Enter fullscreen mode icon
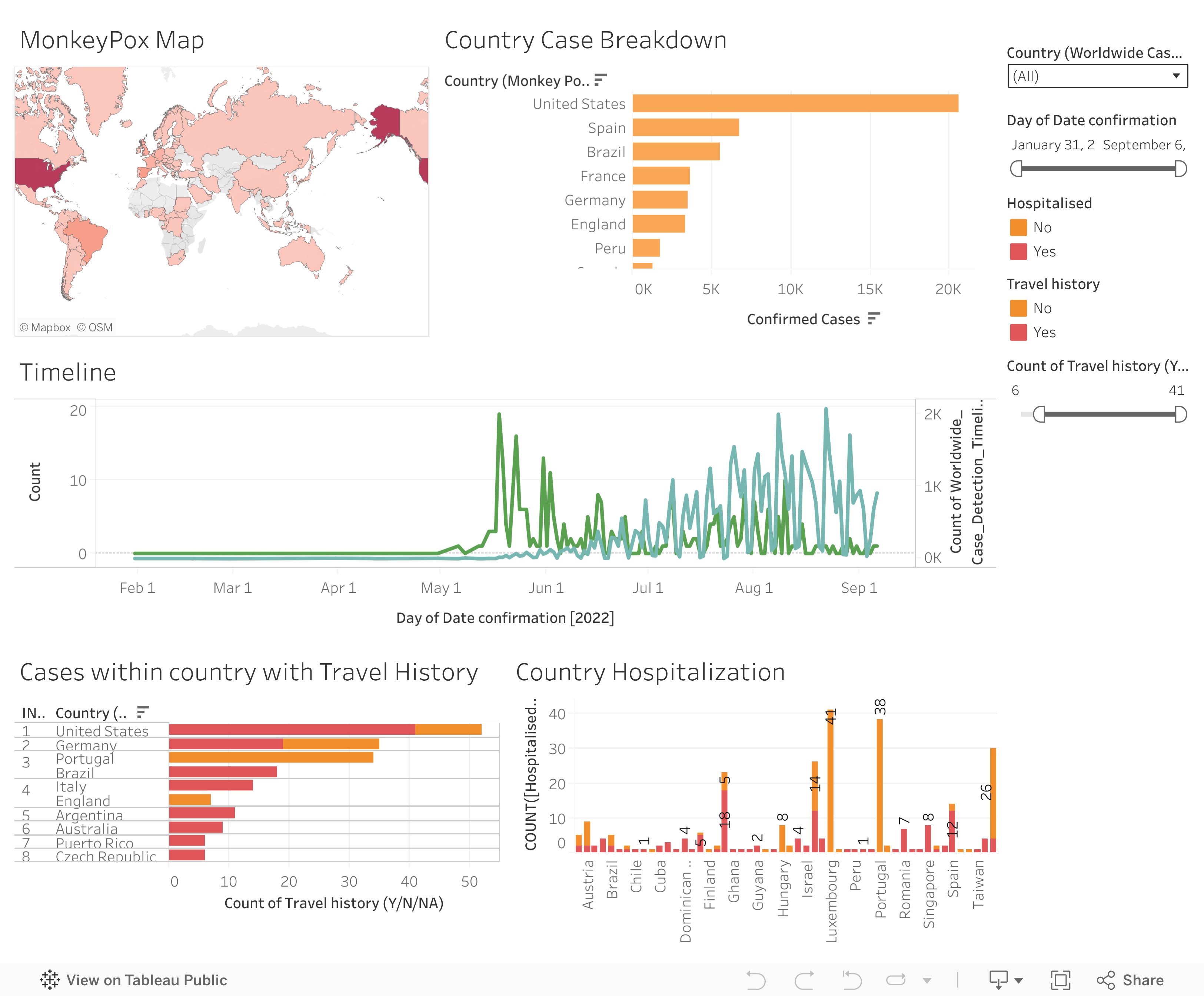 point(1060,980)
